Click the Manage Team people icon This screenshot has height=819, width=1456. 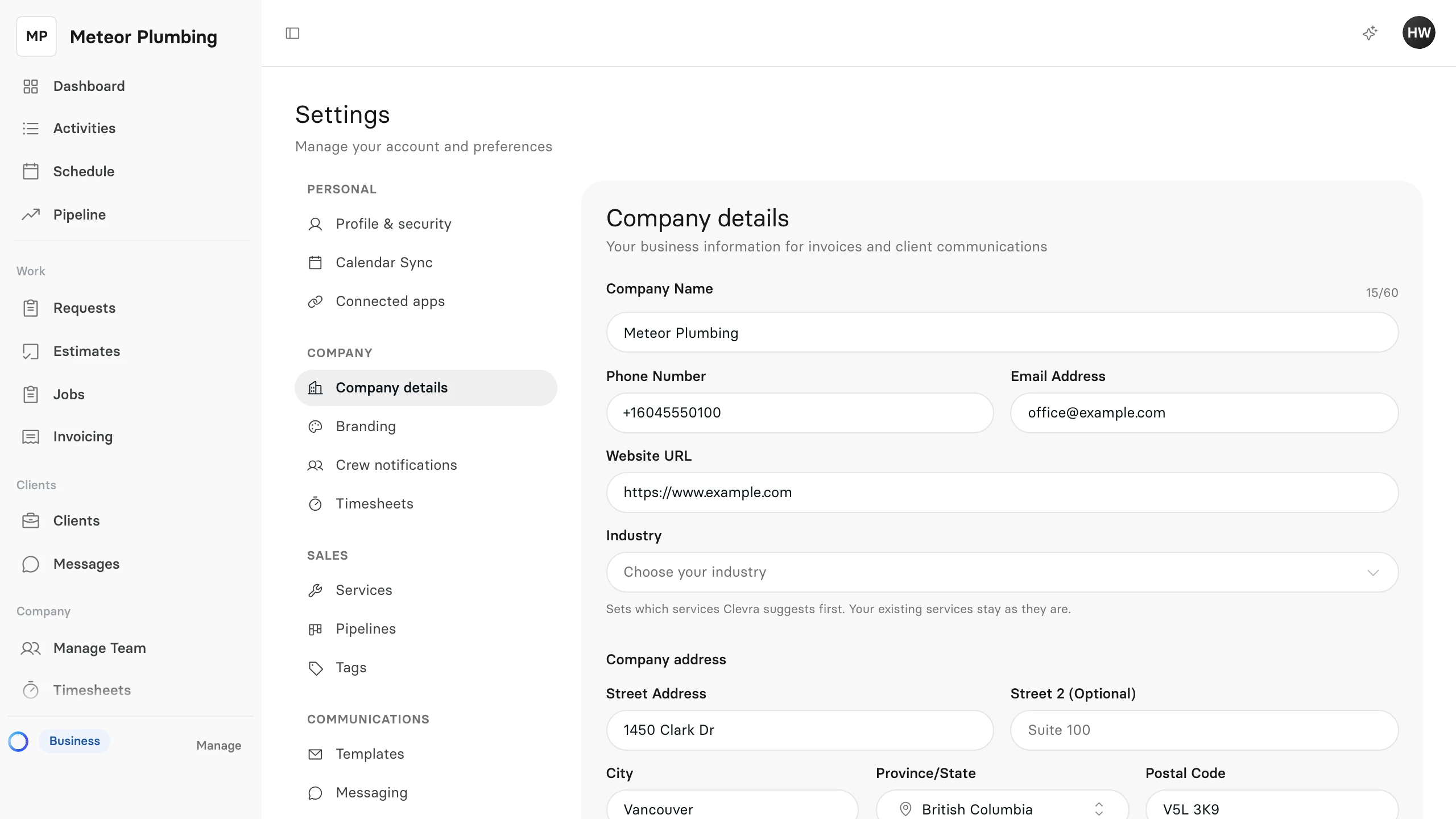click(31, 648)
